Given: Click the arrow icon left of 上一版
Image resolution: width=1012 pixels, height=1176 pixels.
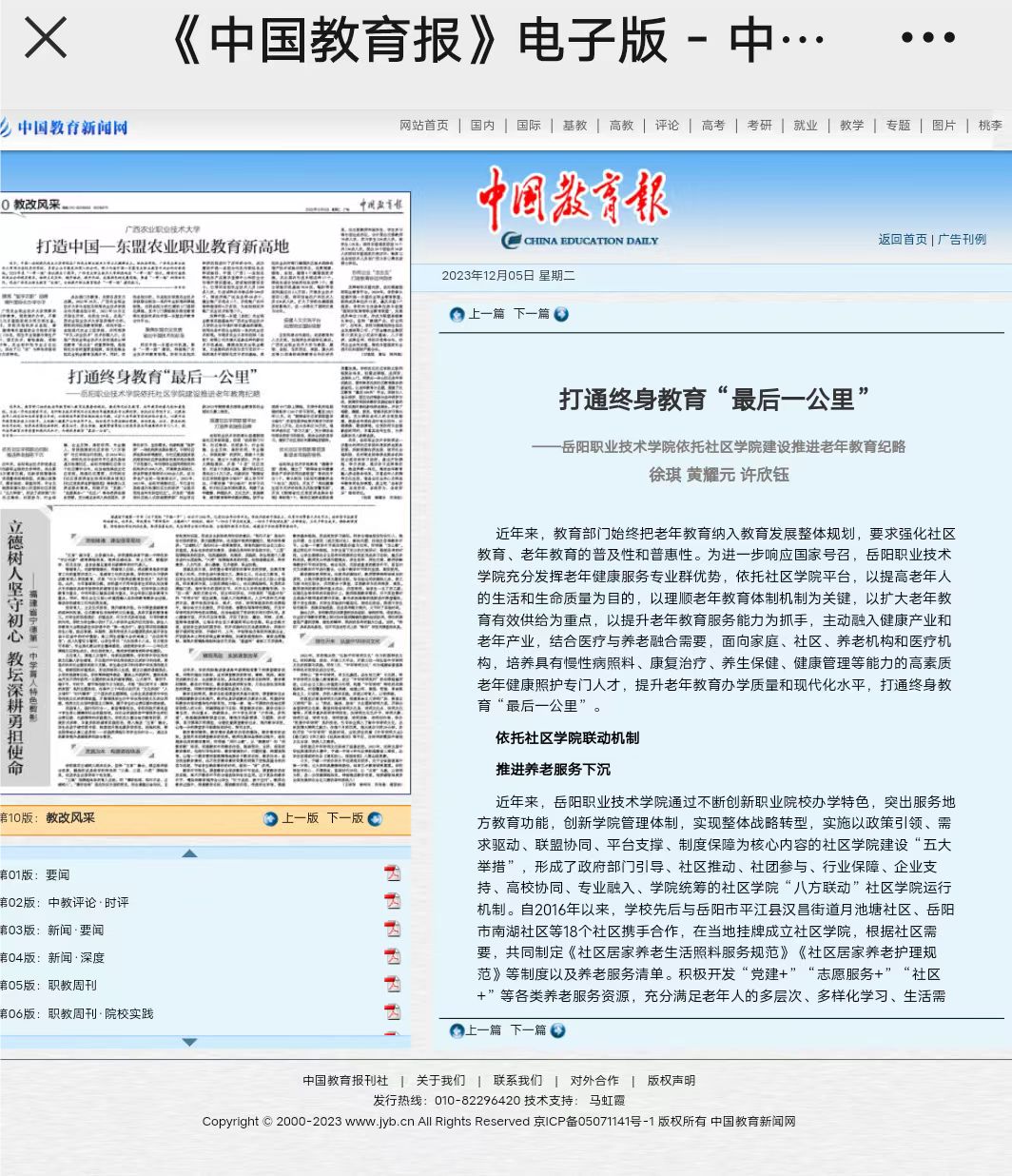Looking at the screenshot, I should (x=270, y=818).
